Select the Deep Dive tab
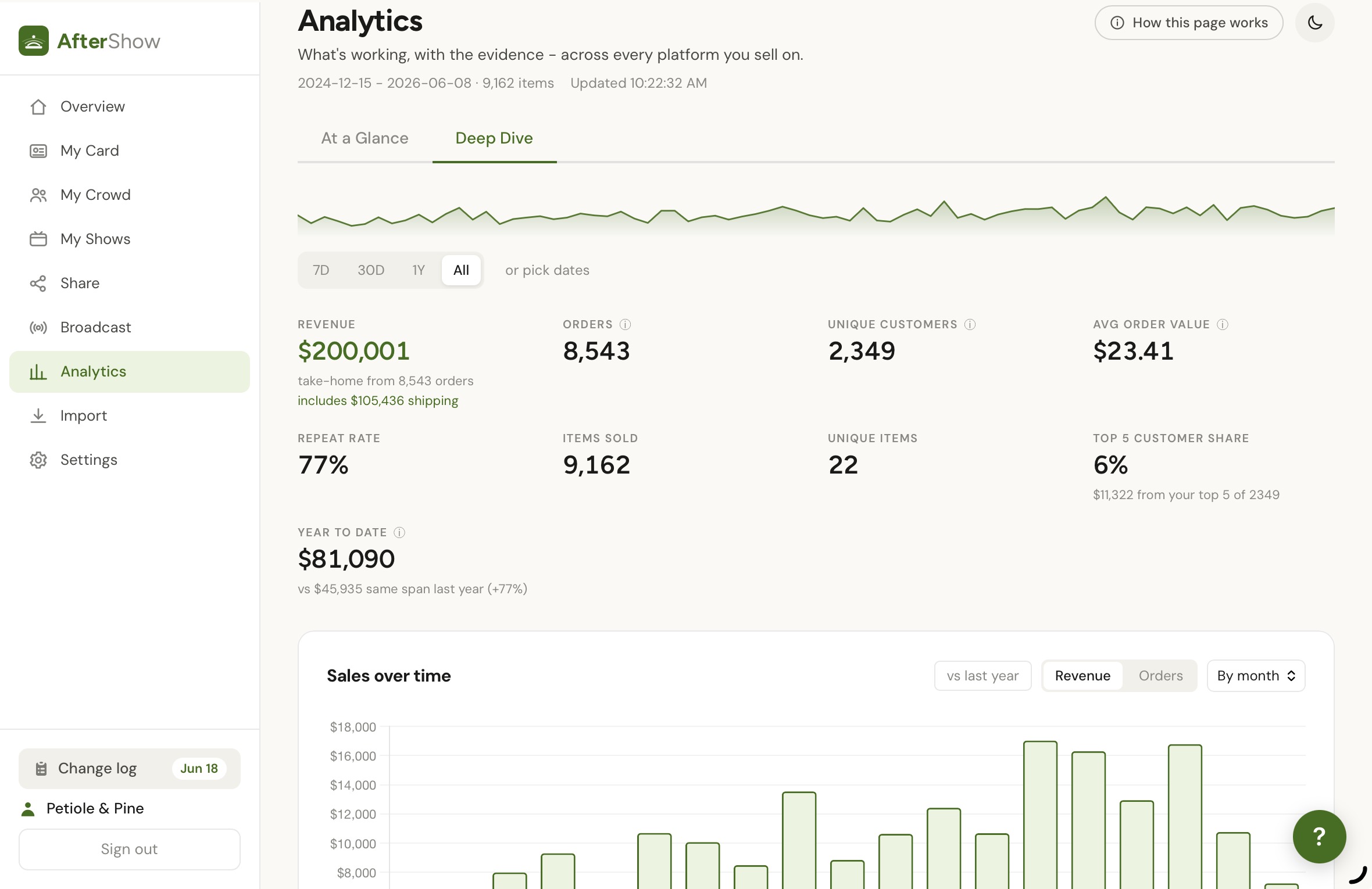The image size is (1372, 889). coord(494,138)
